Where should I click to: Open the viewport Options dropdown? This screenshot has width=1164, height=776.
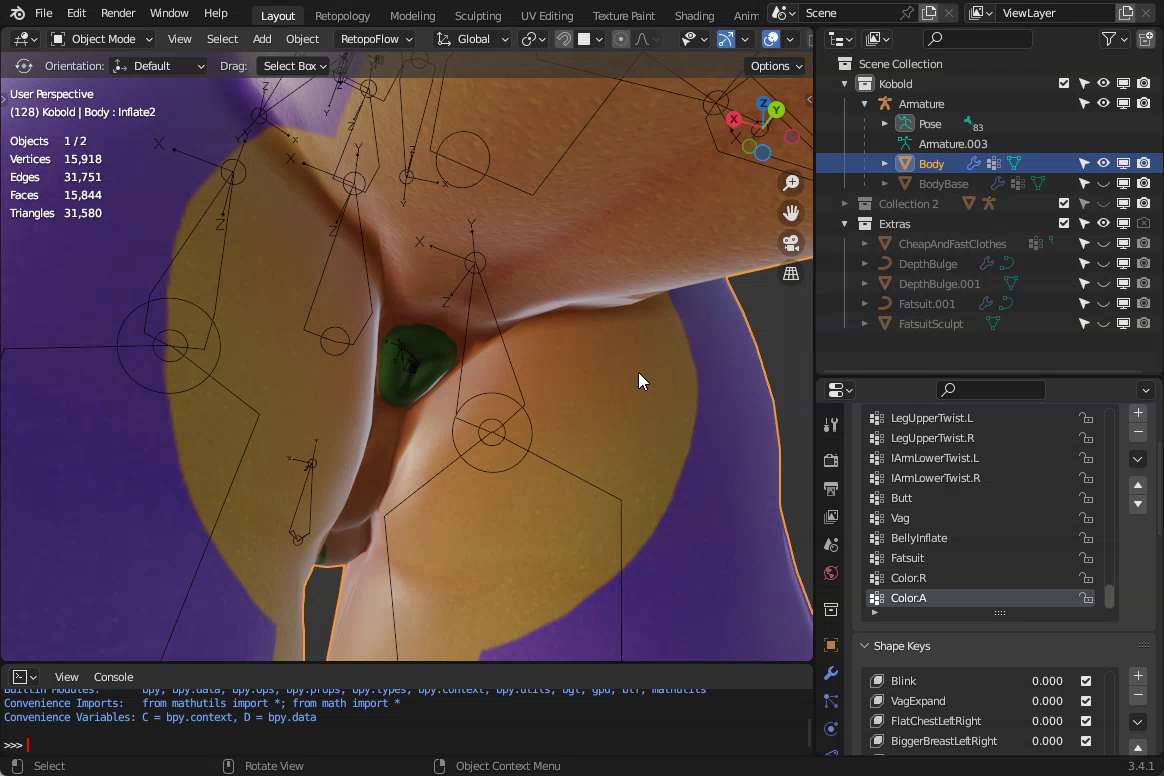click(776, 66)
